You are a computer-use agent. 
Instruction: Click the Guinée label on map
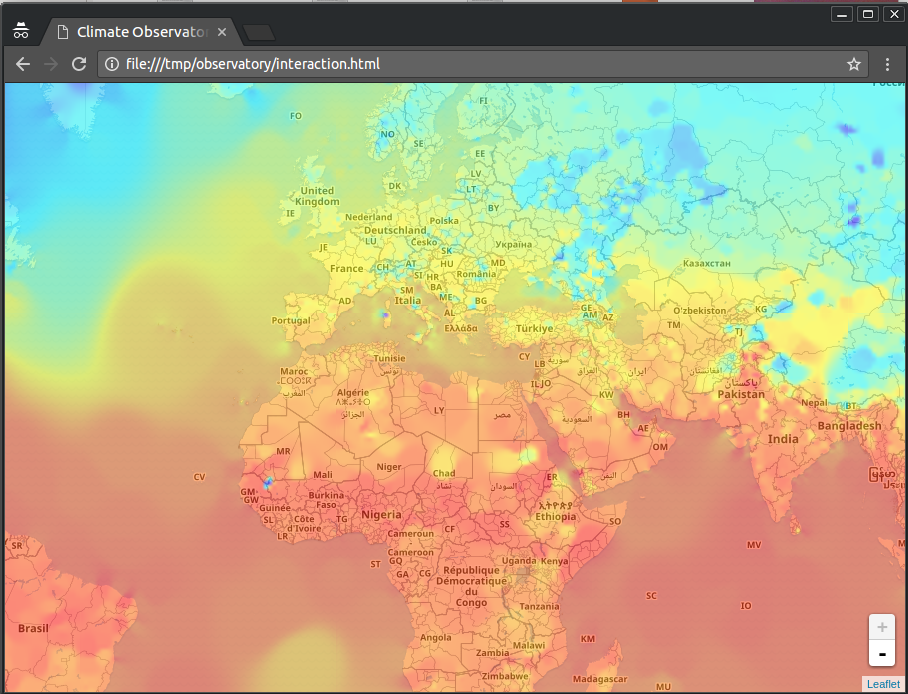[x=274, y=508]
